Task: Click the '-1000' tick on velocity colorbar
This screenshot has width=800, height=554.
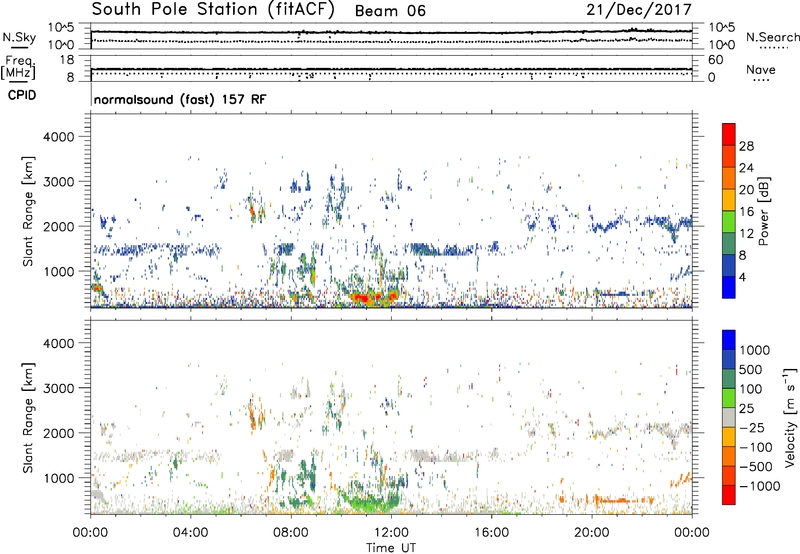Action: pos(759,486)
